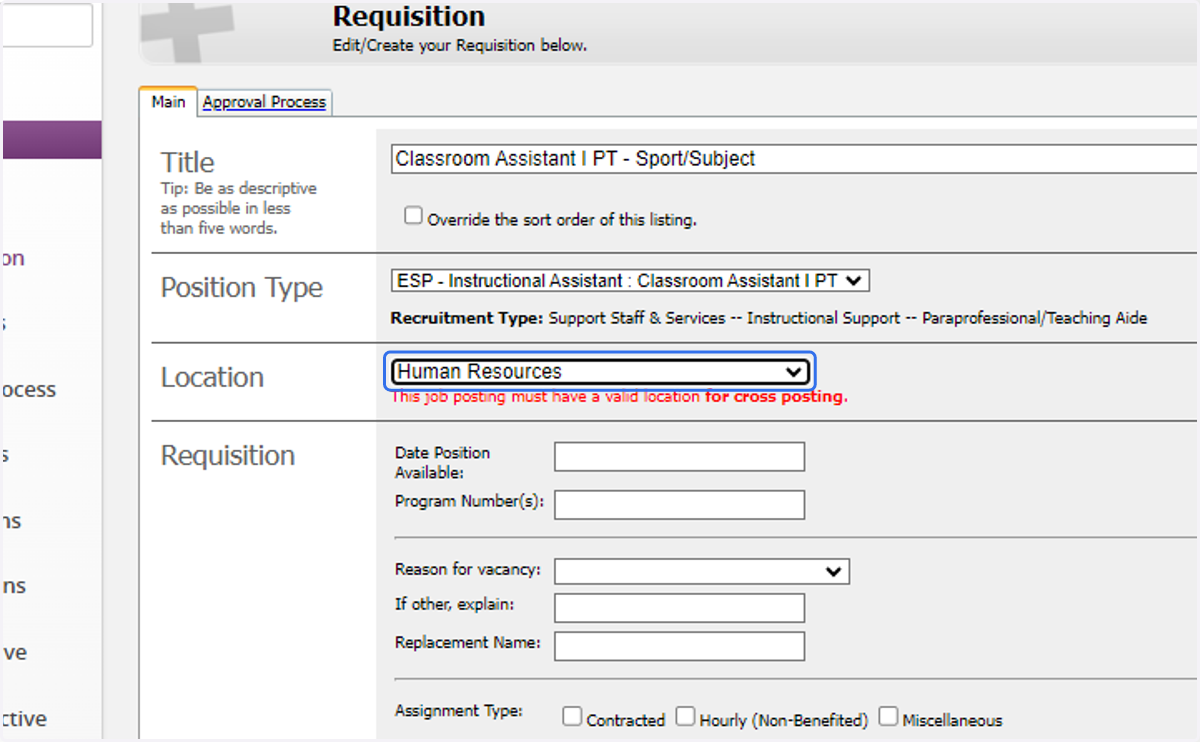Click the If other, explain field

[679, 608]
